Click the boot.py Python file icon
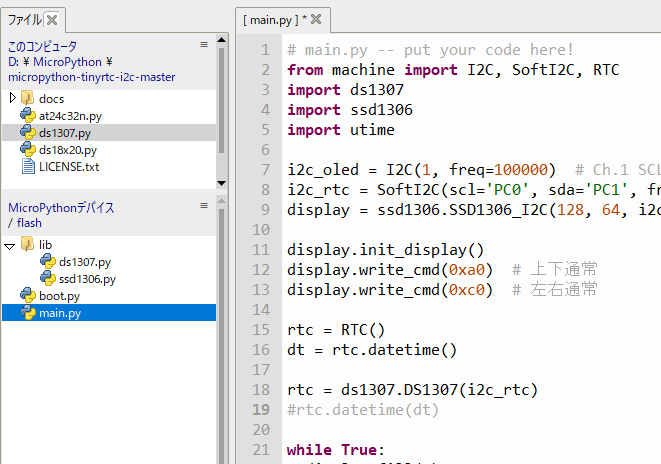Screen dimensions: 661x464 (x=28, y=296)
